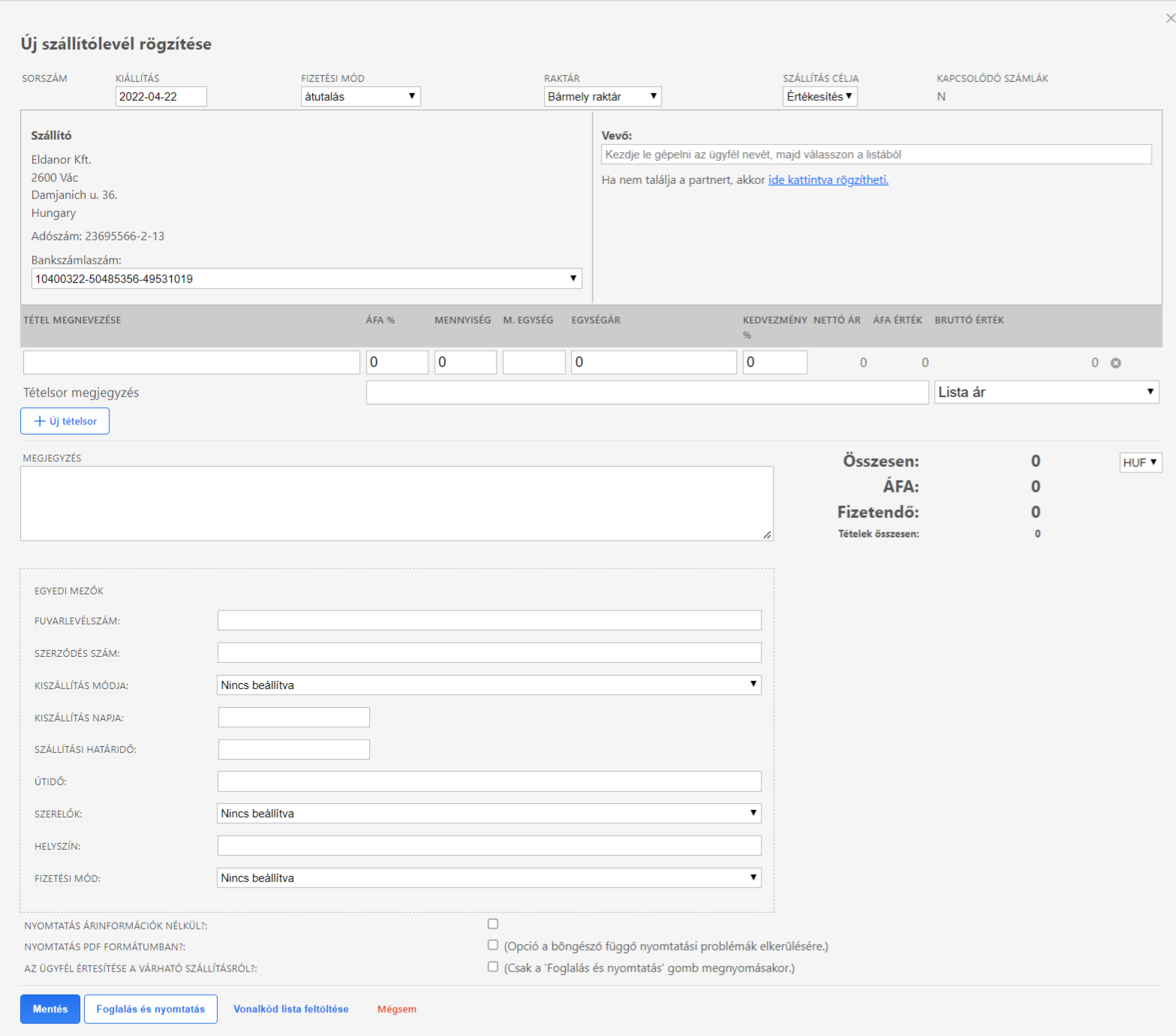The width and height of the screenshot is (1176, 1036).
Task: Click the ÁFA % input field
Action: (397, 362)
